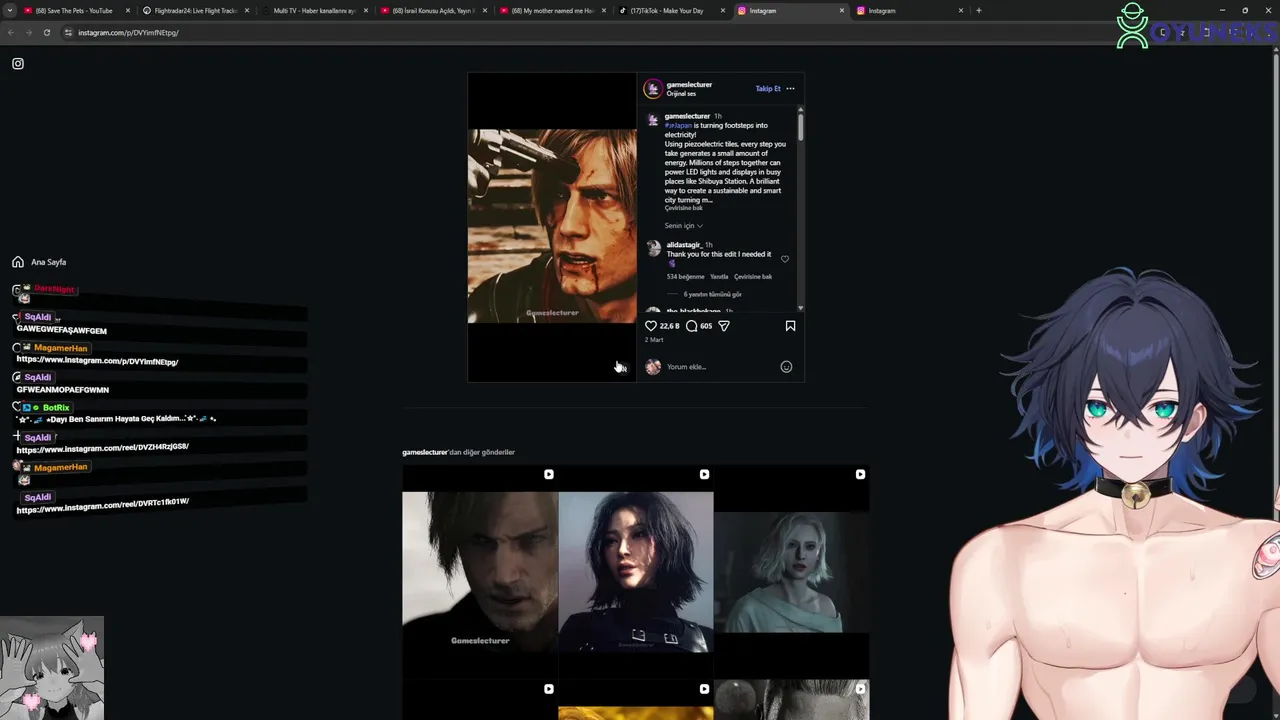Open gameslecturer username in post header
Screen dimensions: 1280x720
pos(689,85)
